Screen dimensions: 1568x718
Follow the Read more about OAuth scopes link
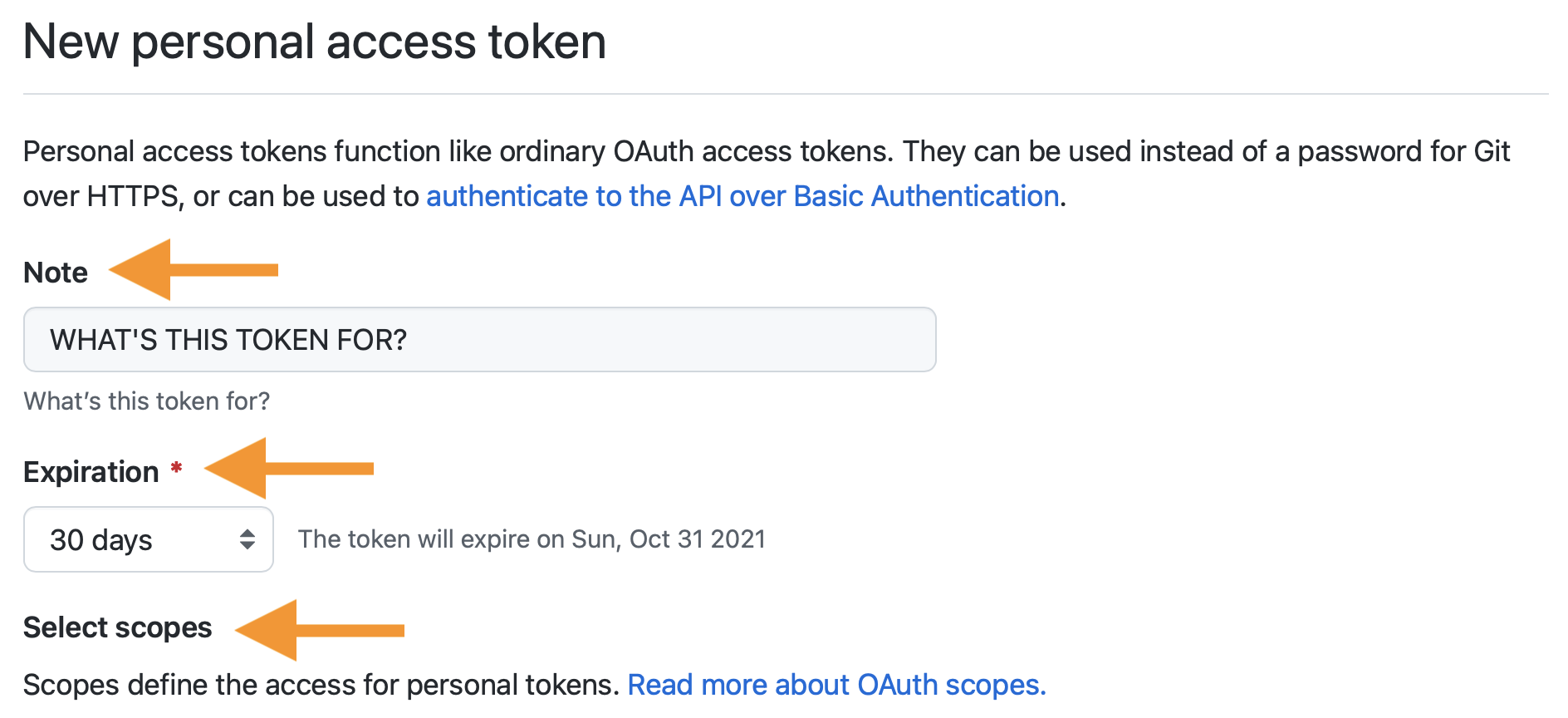(x=836, y=684)
